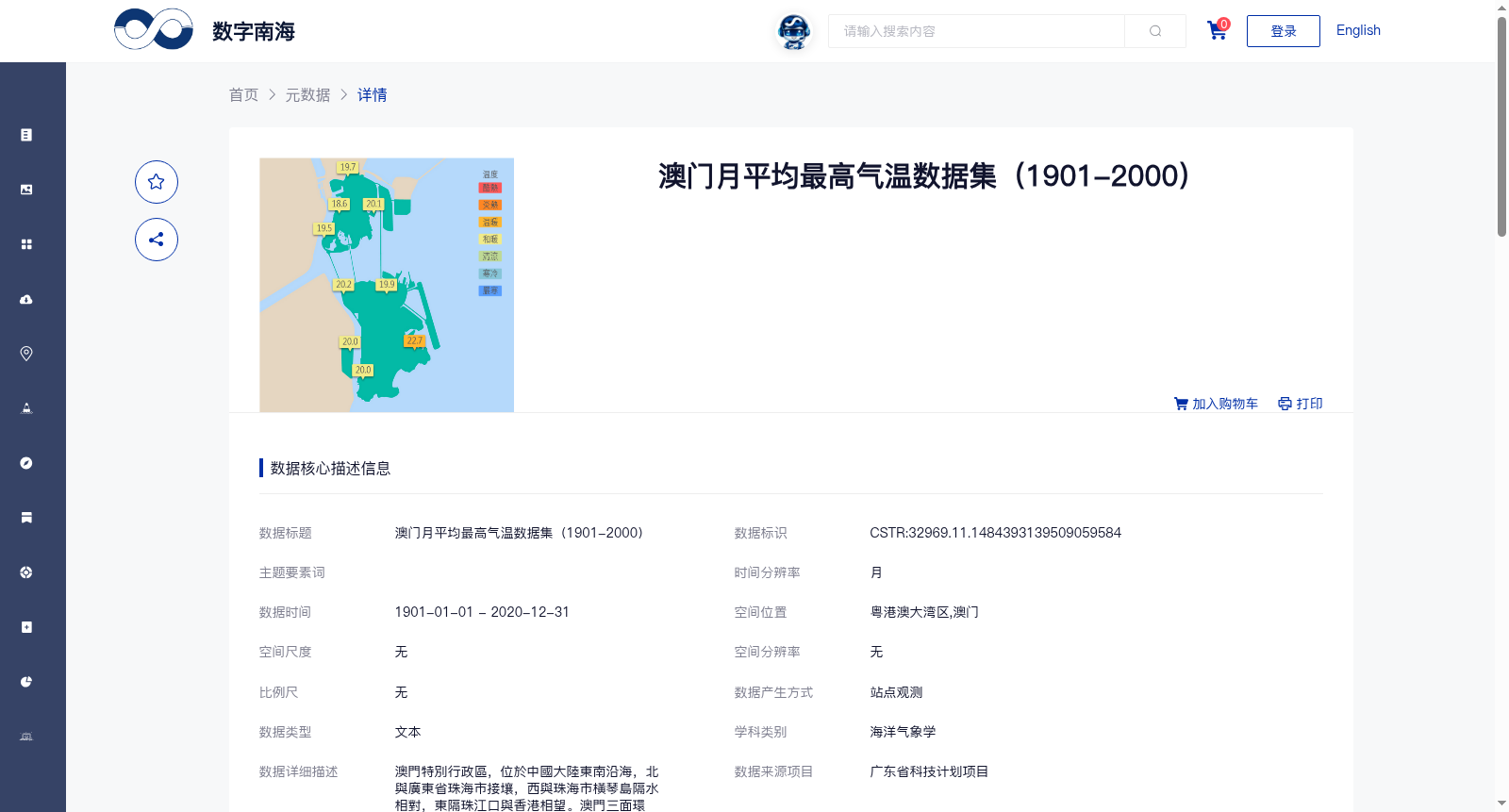
Task: Click the 数据详细描述 field label
Action: click(x=299, y=771)
